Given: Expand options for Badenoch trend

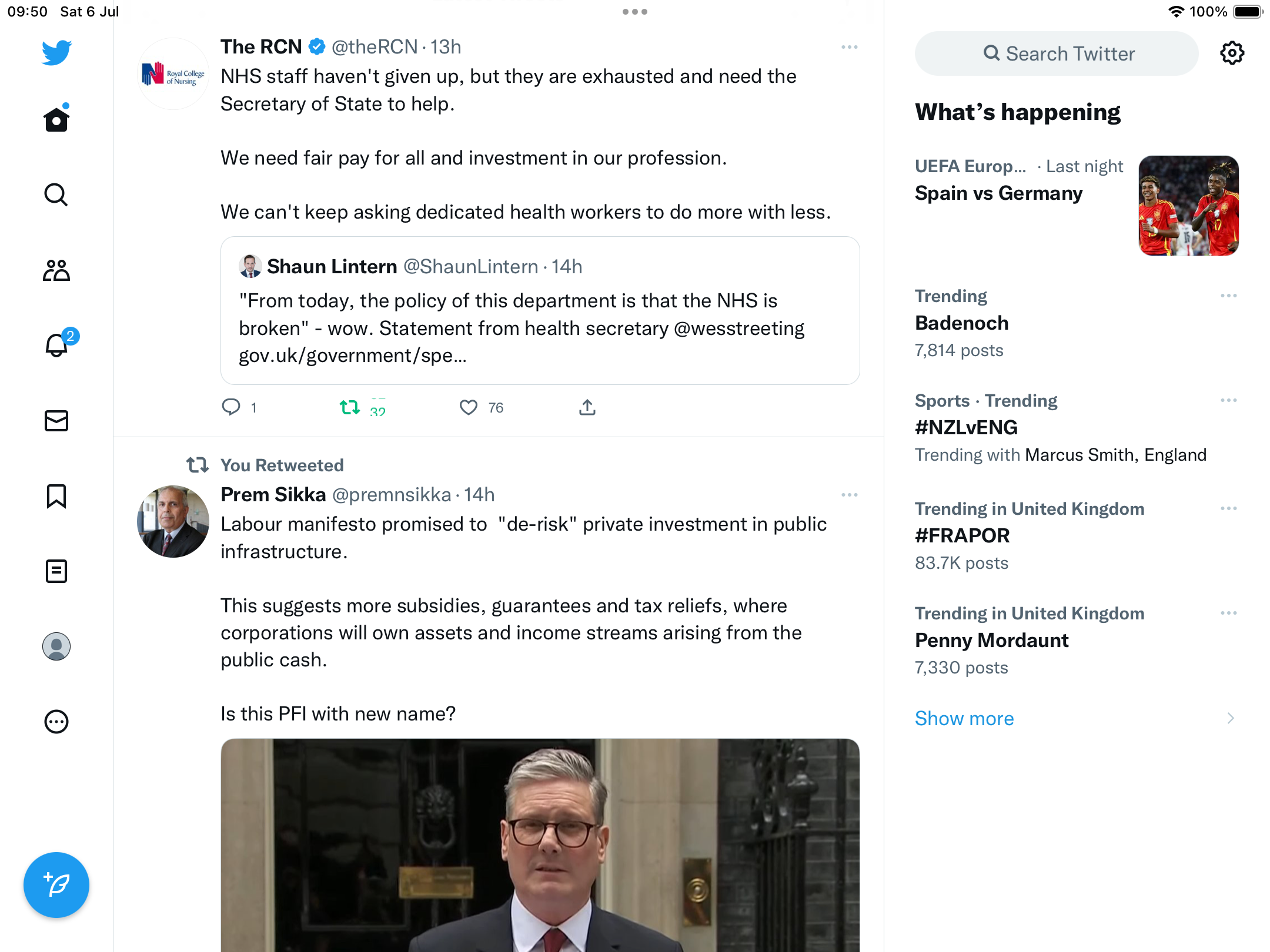Looking at the screenshot, I should tap(1229, 296).
